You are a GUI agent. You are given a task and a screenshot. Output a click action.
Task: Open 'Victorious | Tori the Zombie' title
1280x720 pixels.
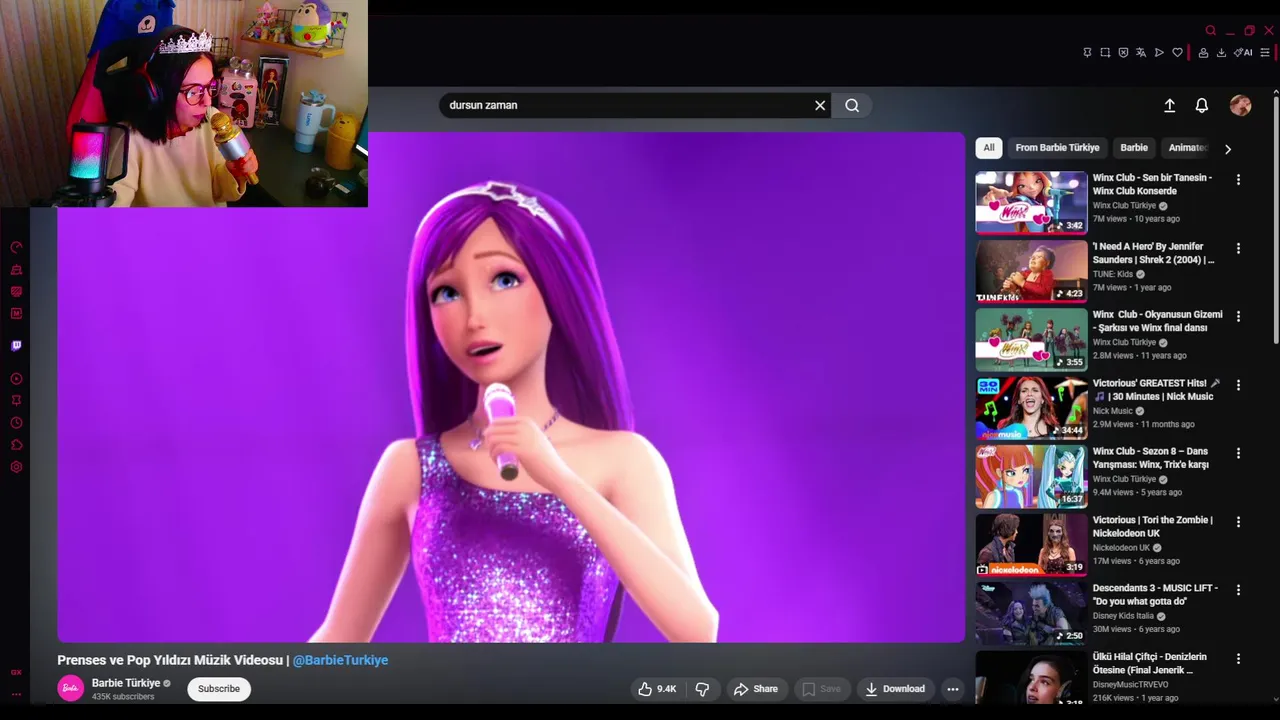[1153, 527]
